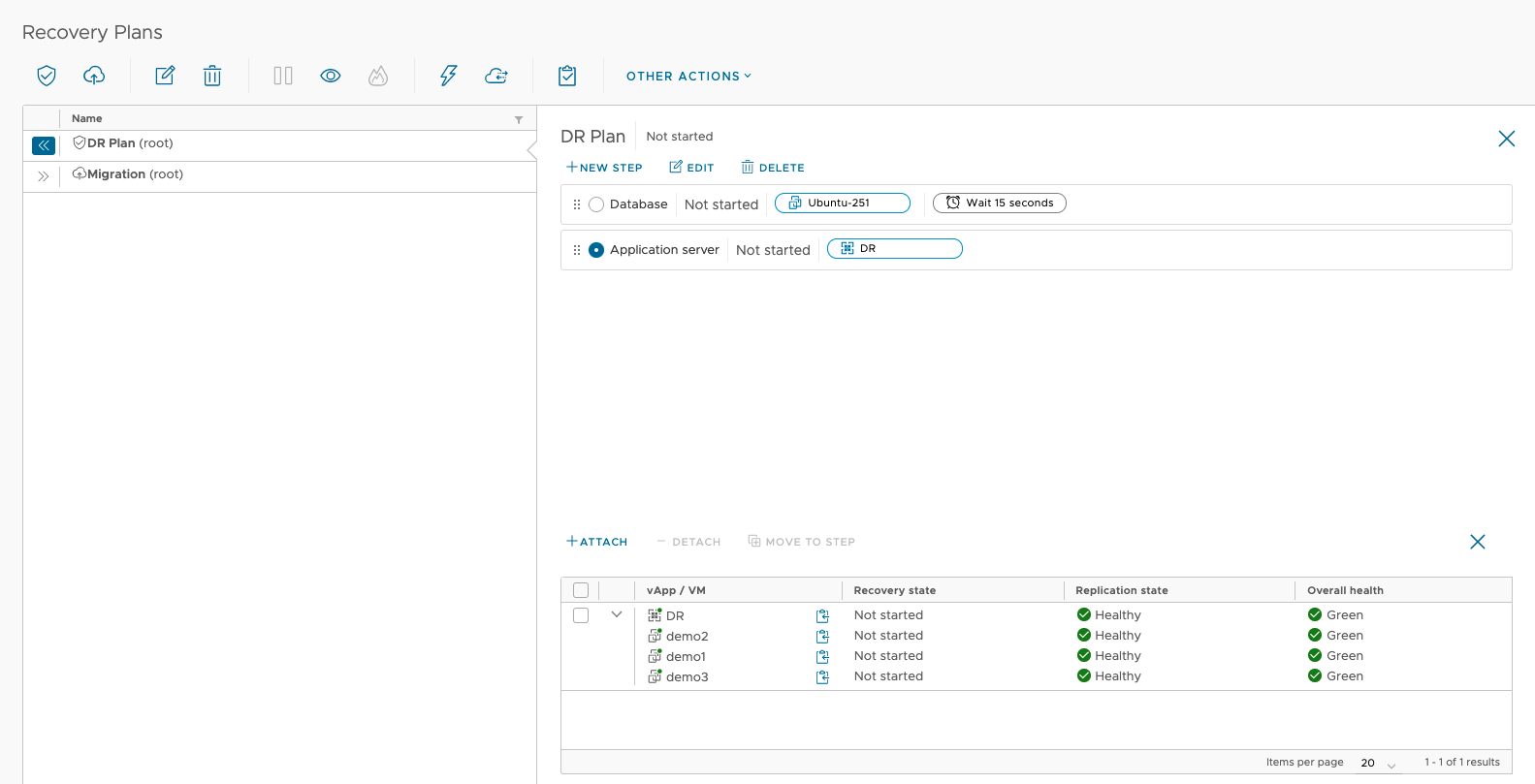Expand the Migration plan row
The image size is (1535, 784).
pyautogui.click(x=43, y=176)
